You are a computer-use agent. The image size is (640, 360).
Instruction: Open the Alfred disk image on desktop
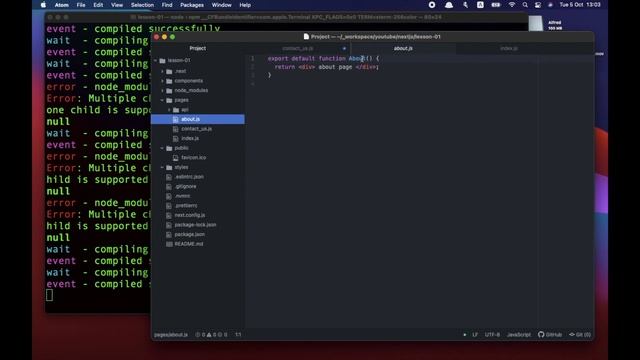tap(536, 24)
